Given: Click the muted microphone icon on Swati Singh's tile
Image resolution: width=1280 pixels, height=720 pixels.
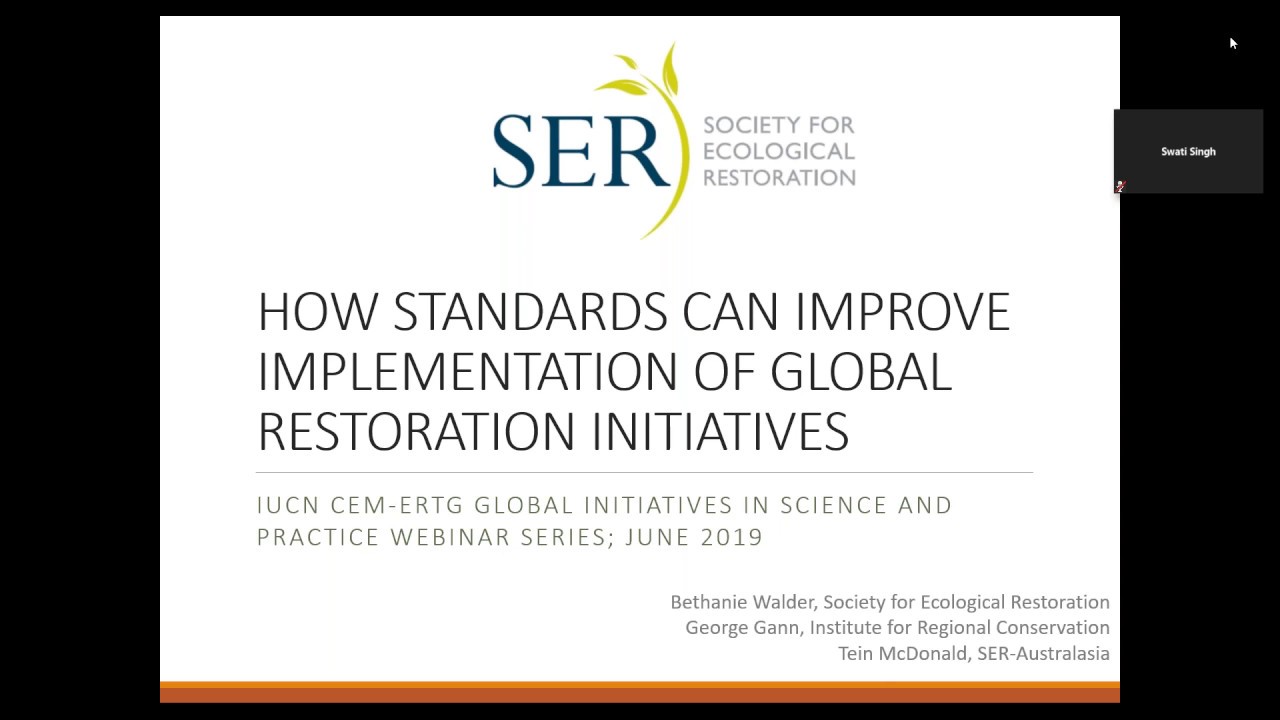Looking at the screenshot, I should click(1121, 186).
